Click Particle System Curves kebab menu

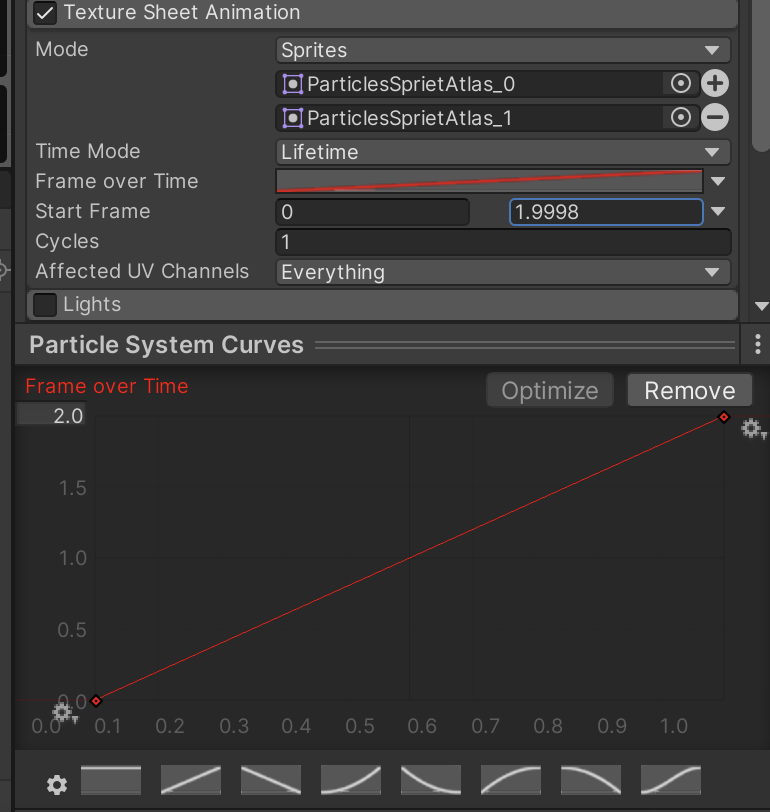pyautogui.click(x=757, y=345)
